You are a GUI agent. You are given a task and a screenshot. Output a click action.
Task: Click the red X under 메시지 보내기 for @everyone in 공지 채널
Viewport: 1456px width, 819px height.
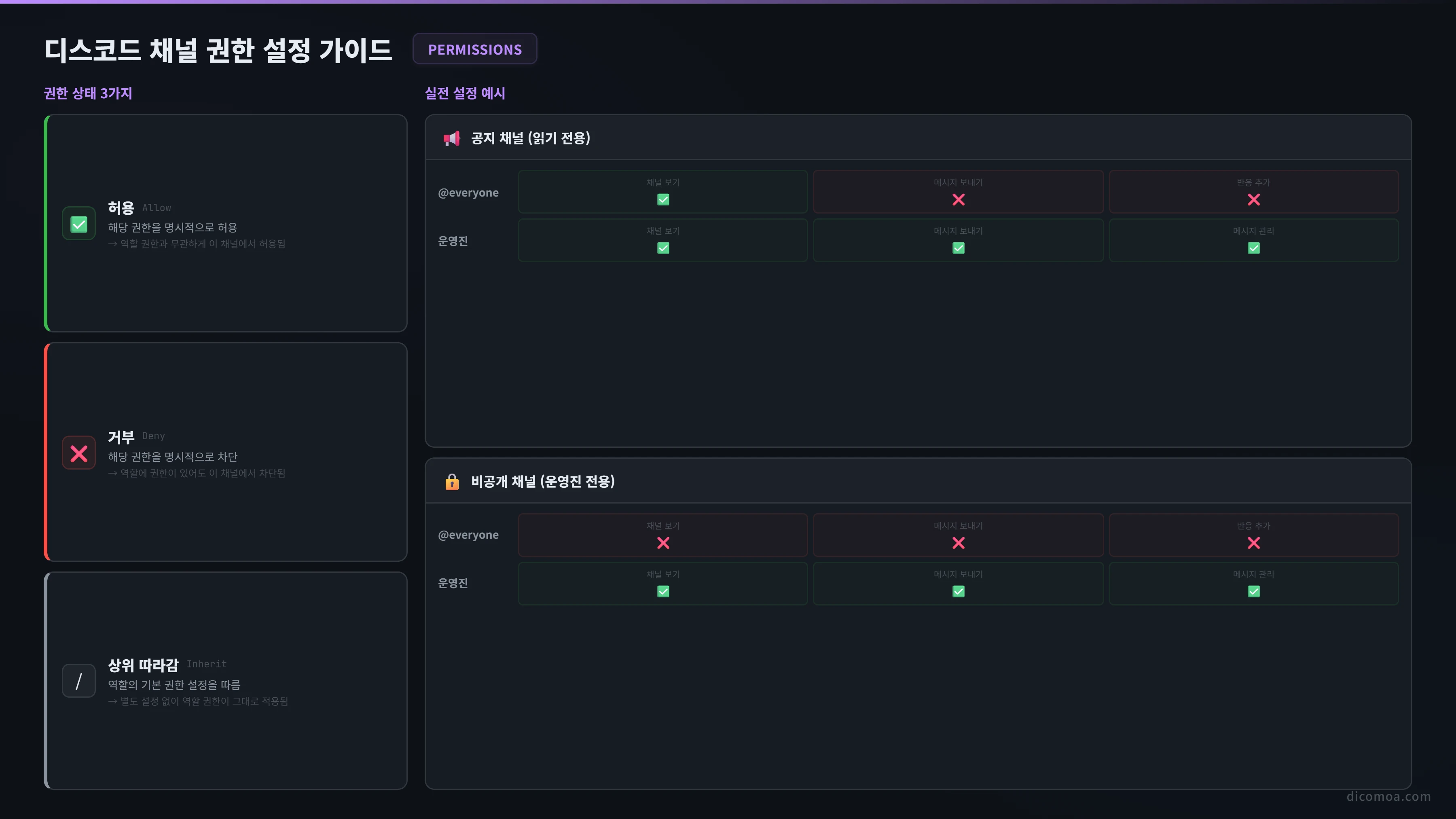pyautogui.click(x=958, y=199)
